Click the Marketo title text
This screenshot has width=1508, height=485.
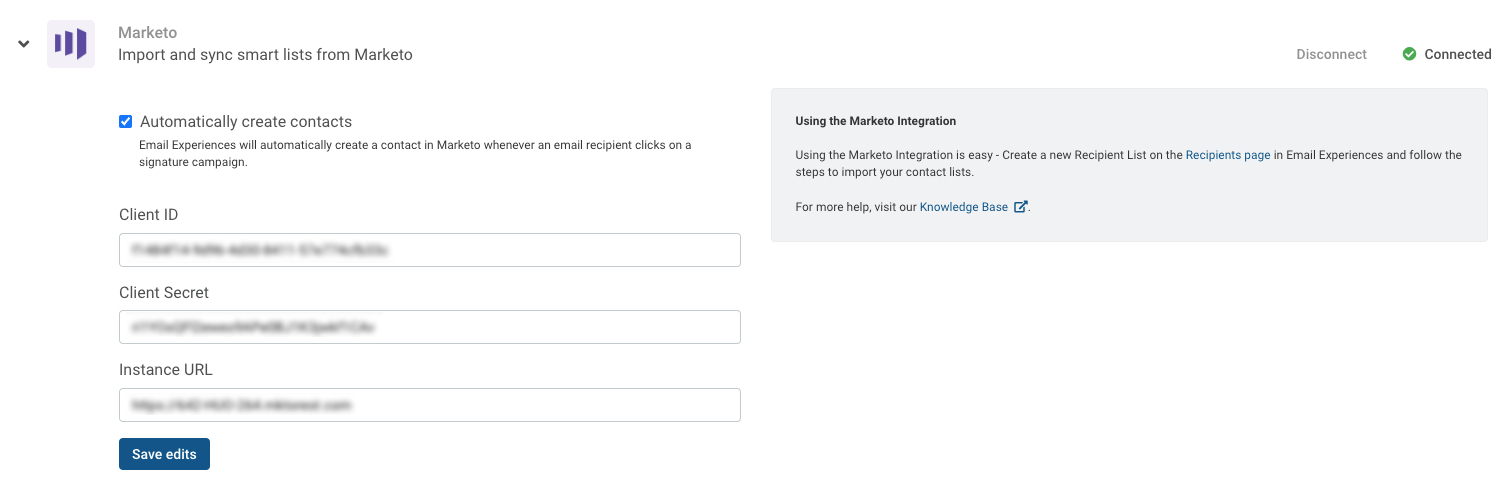(x=147, y=32)
